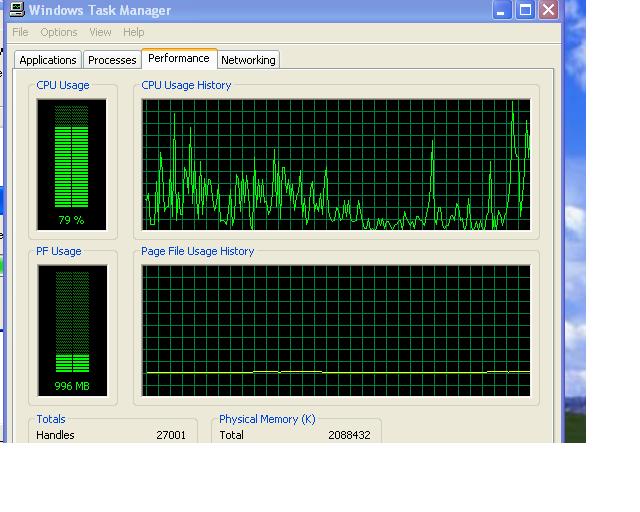Open the Help menu

tap(133, 32)
